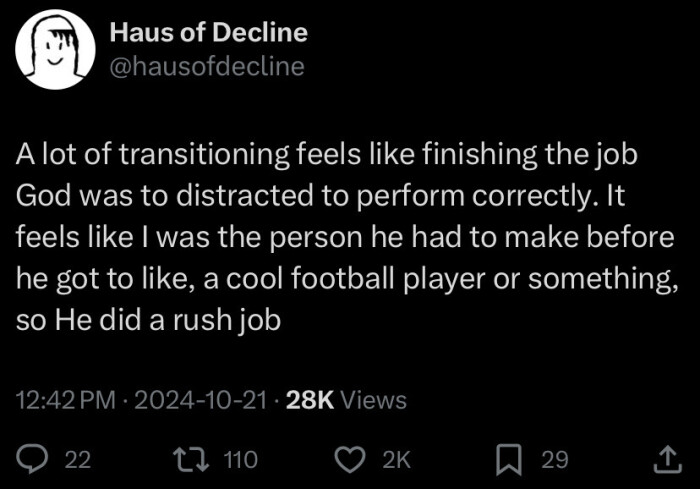Click the 22 replies count
This screenshot has width=700, height=489.
(77, 460)
